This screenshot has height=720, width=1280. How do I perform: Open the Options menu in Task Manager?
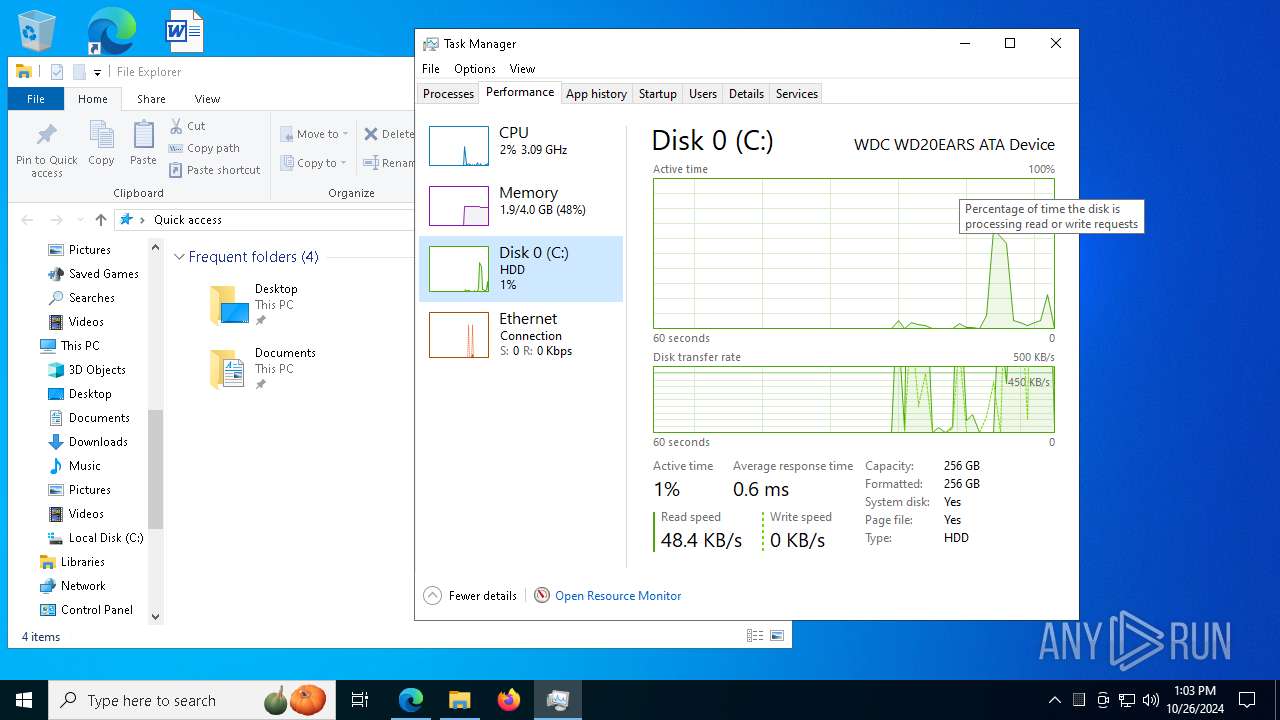coord(475,69)
